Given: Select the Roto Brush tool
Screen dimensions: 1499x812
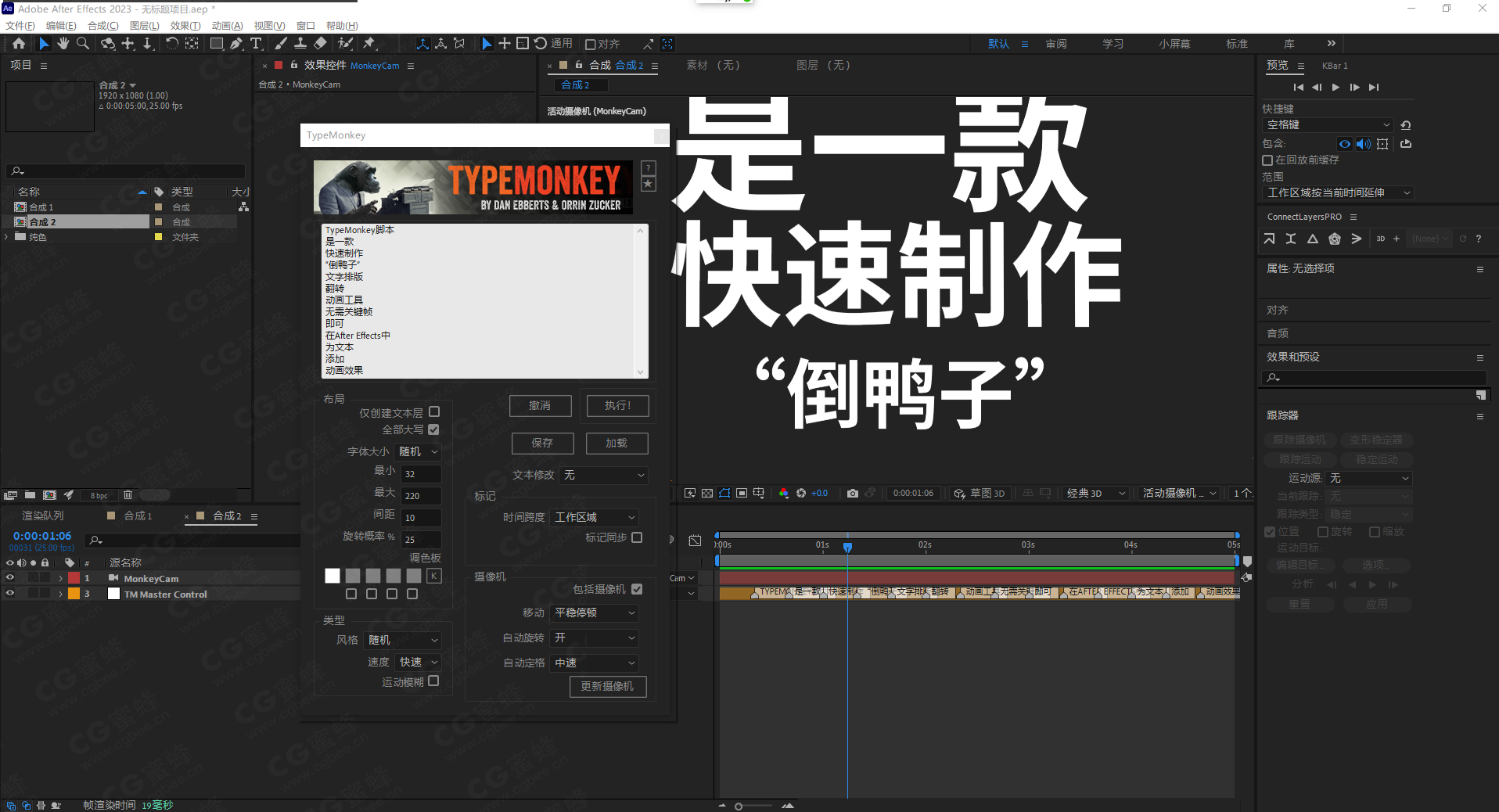Looking at the screenshot, I should click(x=345, y=44).
